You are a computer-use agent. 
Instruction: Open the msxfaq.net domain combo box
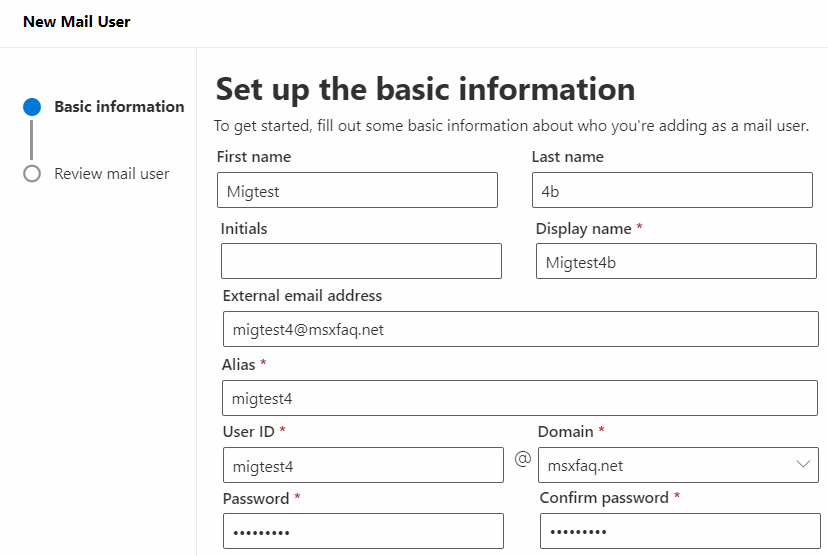pyautogui.click(x=679, y=465)
